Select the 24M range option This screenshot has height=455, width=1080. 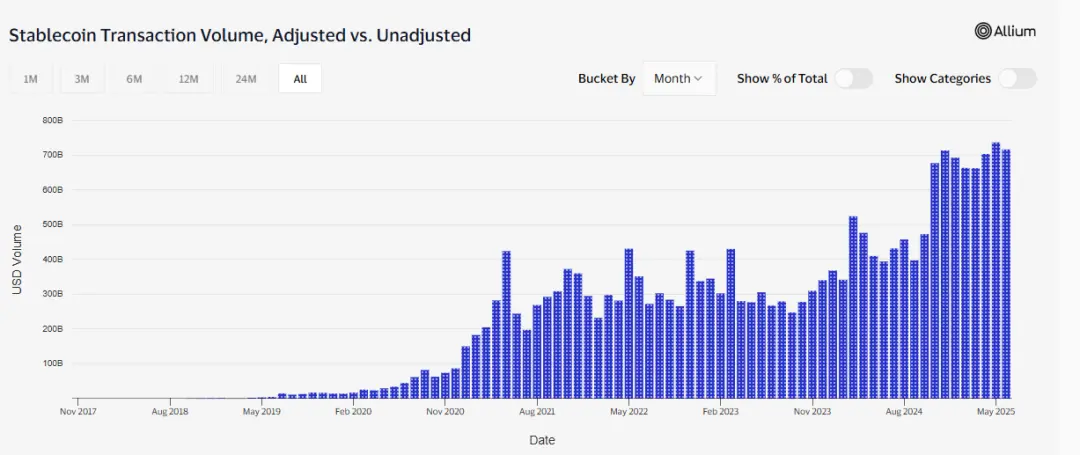coord(245,79)
